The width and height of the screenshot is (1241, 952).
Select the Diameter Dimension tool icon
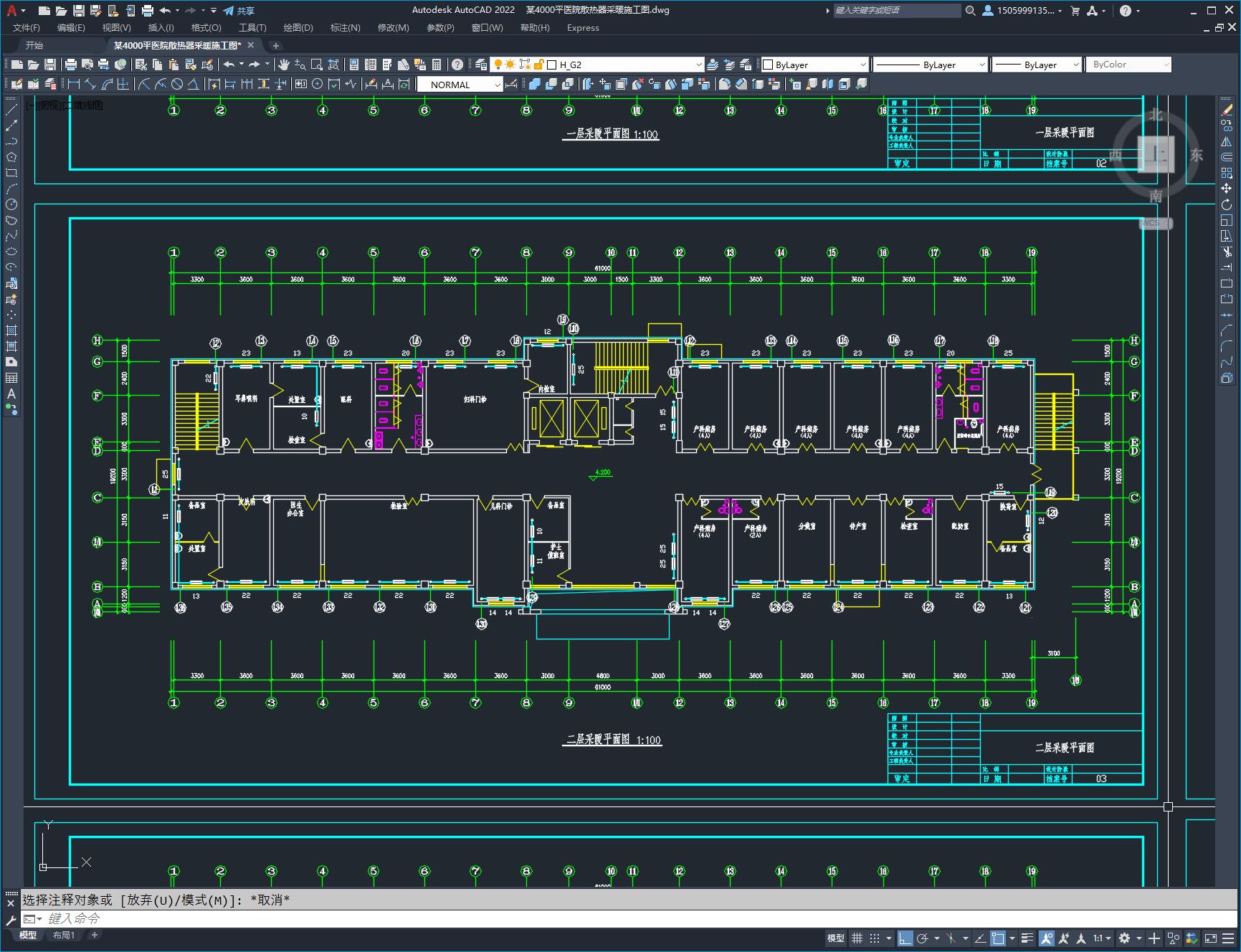[177, 84]
